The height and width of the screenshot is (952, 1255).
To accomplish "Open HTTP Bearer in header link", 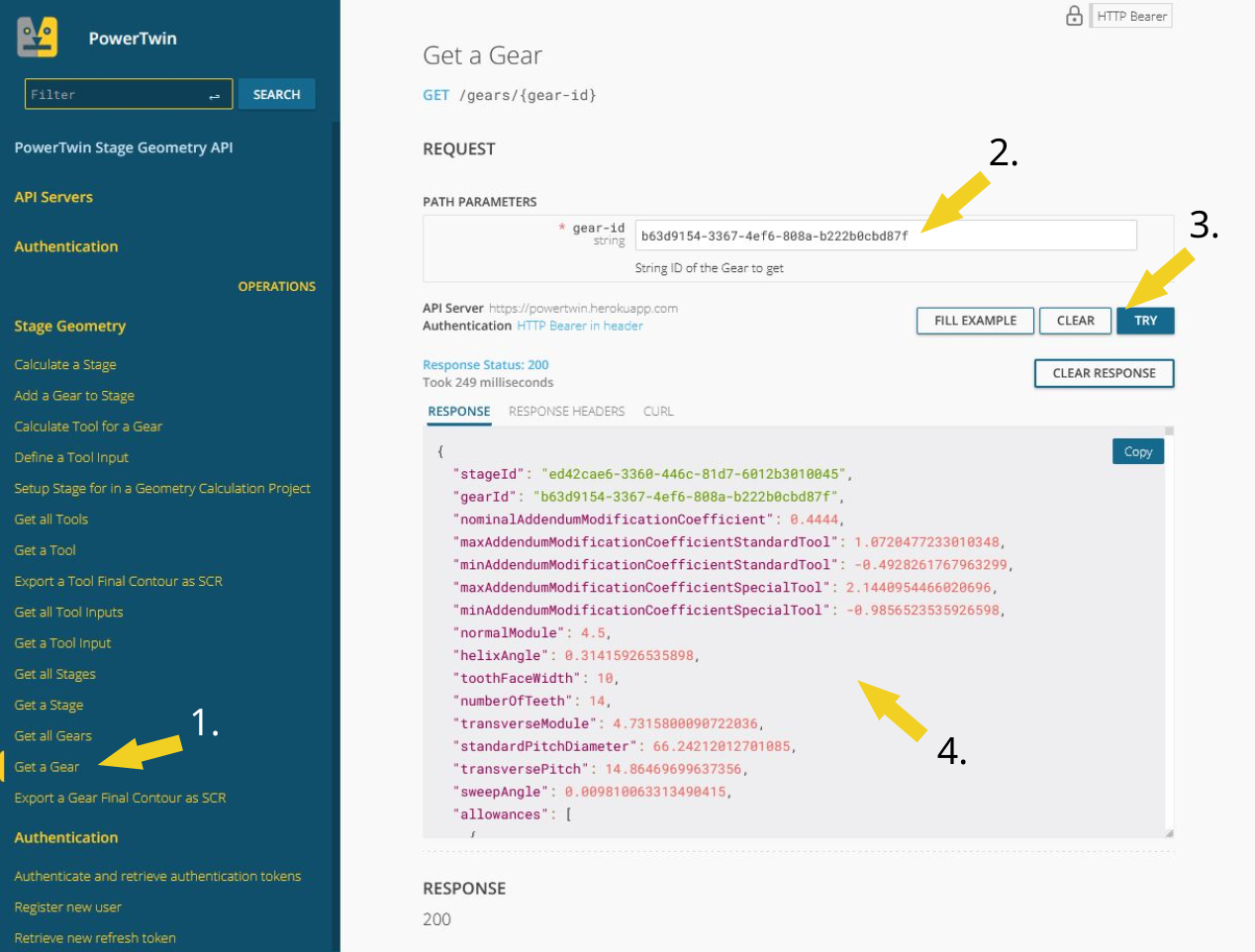I will [x=579, y=326].
